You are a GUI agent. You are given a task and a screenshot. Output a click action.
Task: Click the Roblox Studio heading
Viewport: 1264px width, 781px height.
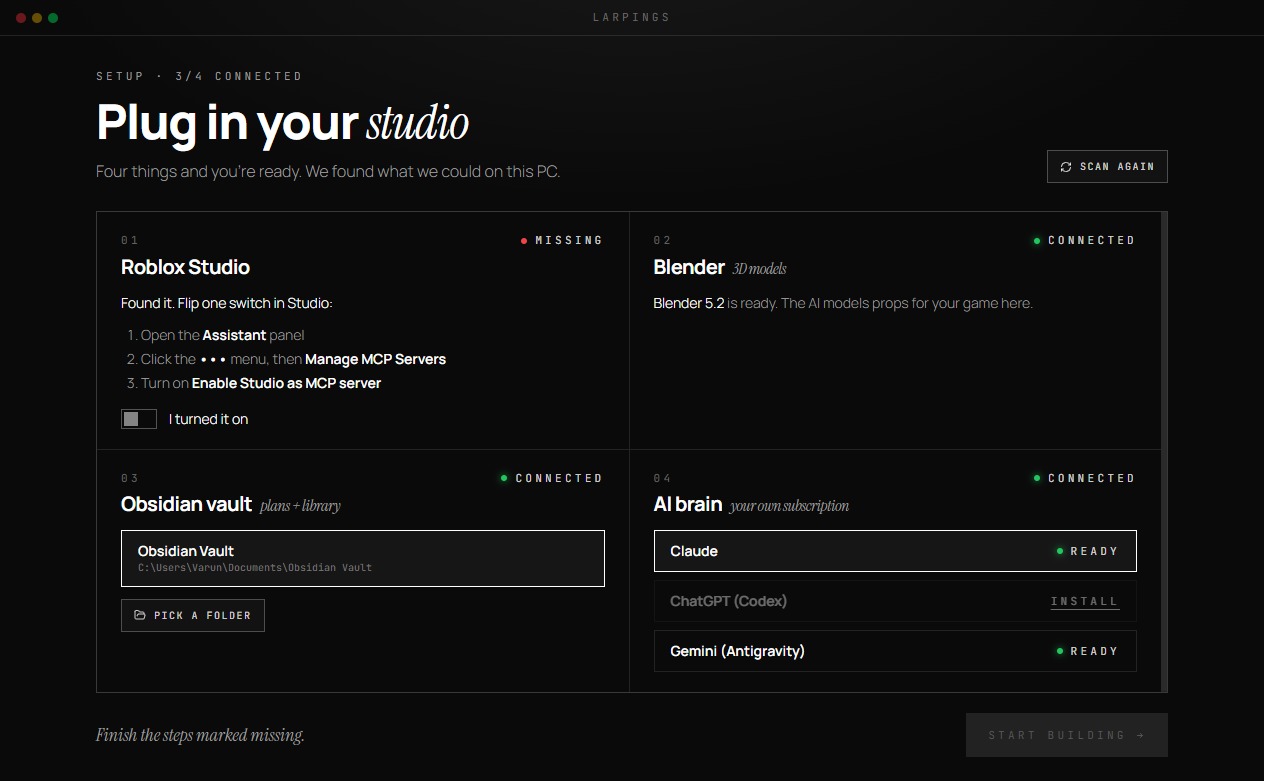coord(185,267)
